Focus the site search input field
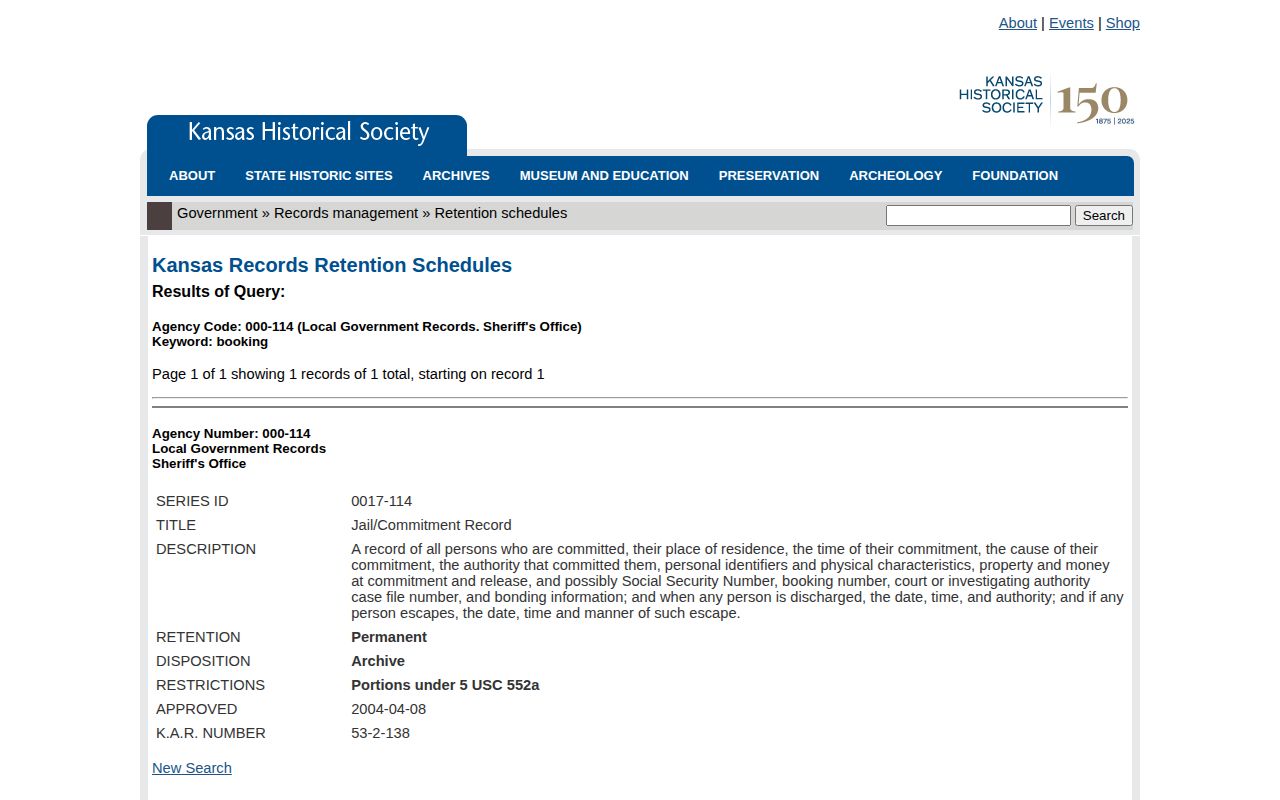 (978, 215)
